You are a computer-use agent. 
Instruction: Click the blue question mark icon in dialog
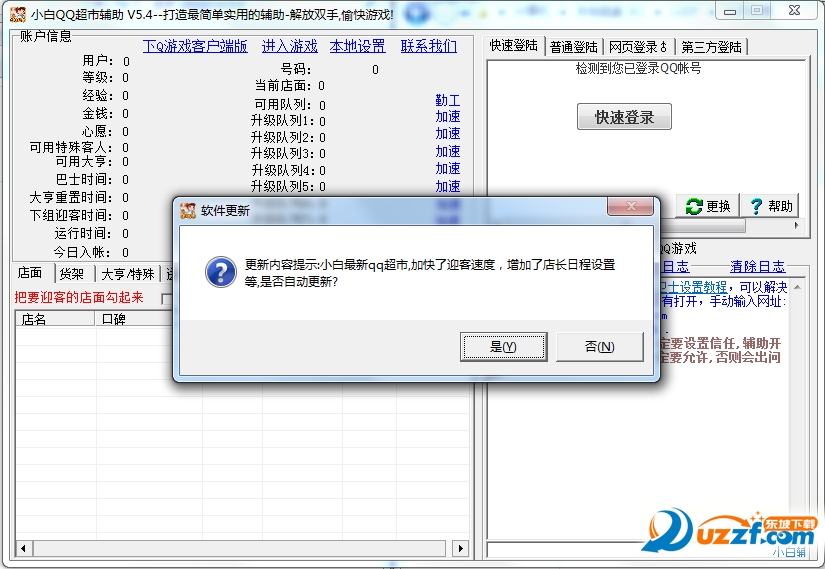[221, 272]
